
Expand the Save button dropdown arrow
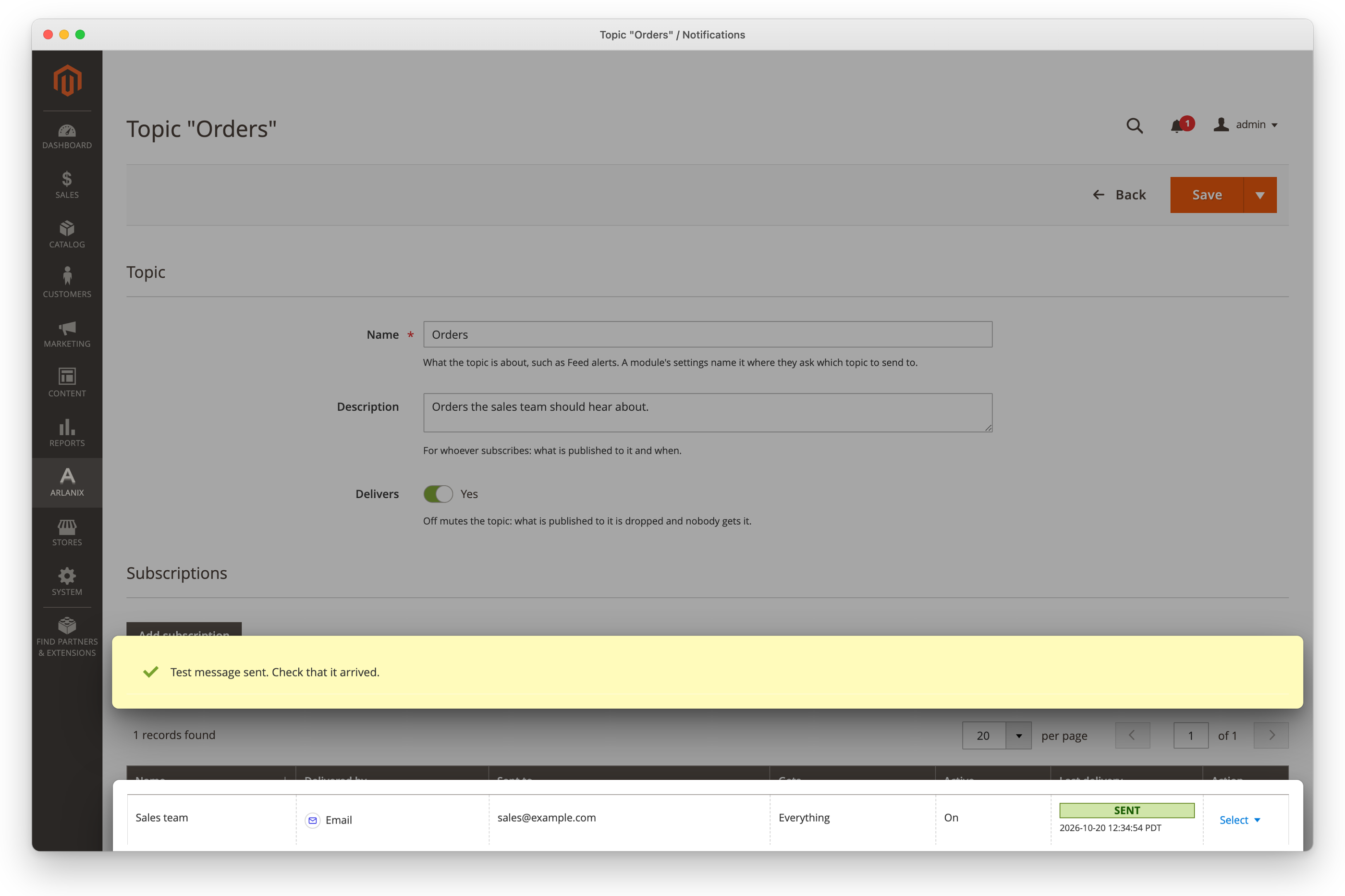[x=1260, y=195]
